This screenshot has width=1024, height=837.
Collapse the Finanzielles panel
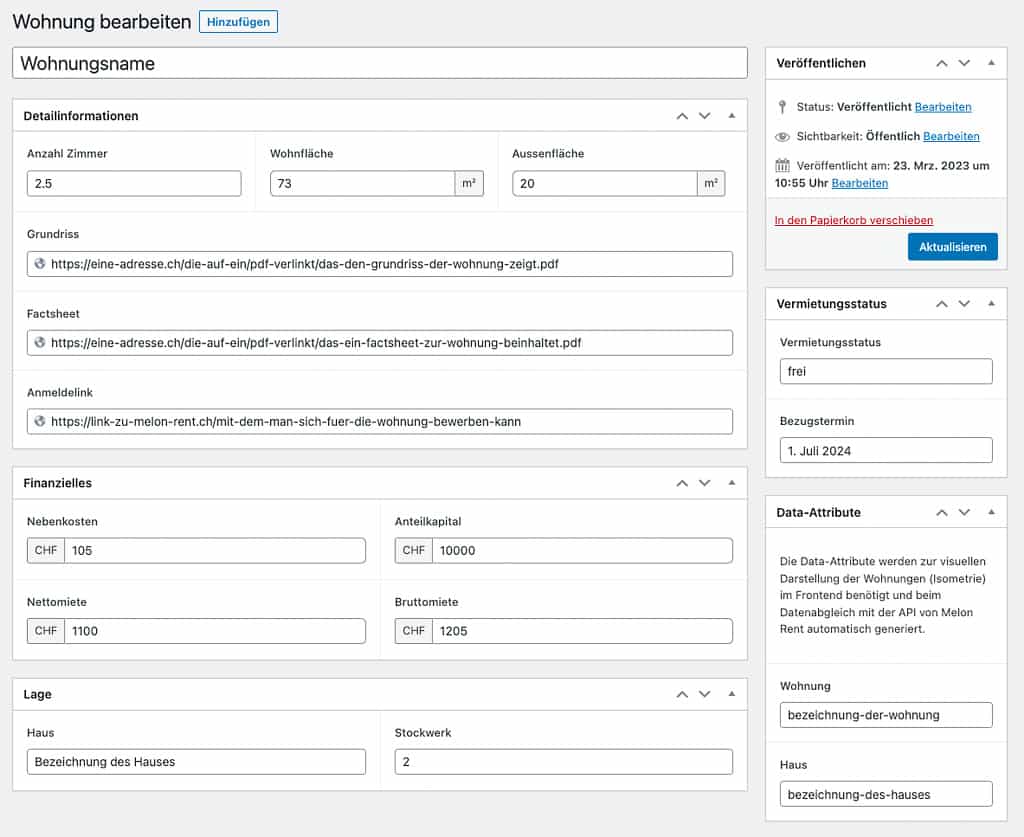point(731,482)
